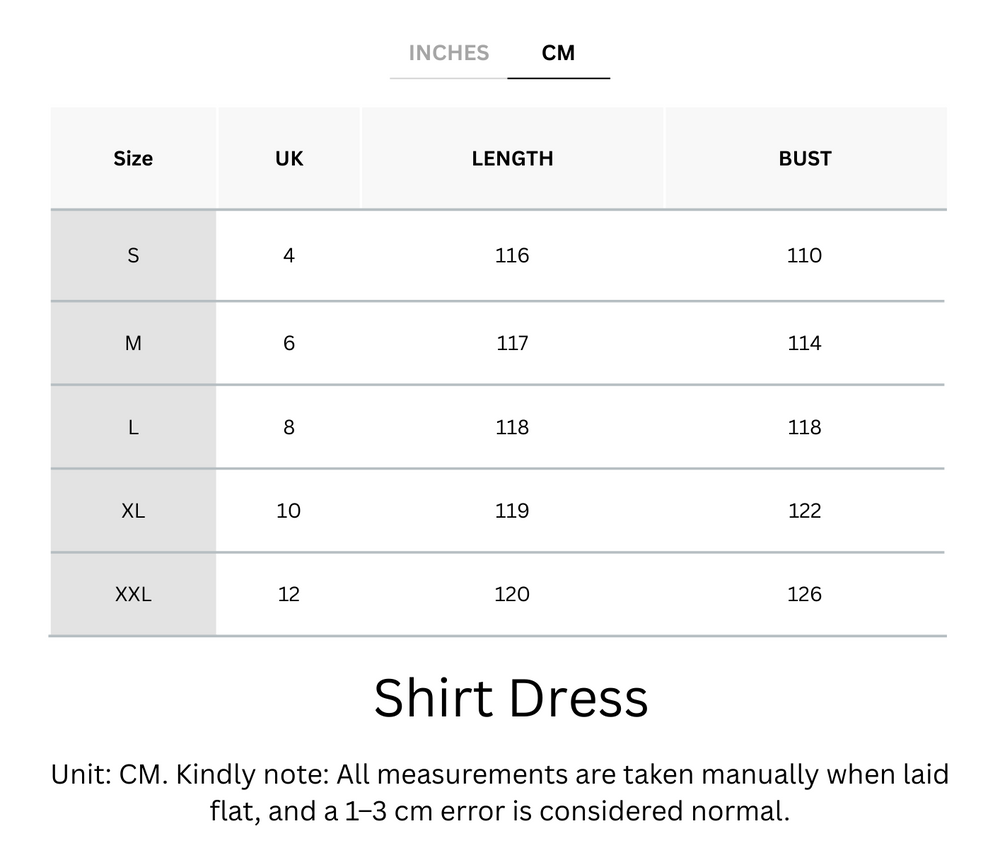Click the LENGTH column header
Screen dimensions: 1000x860
(512, 158)
